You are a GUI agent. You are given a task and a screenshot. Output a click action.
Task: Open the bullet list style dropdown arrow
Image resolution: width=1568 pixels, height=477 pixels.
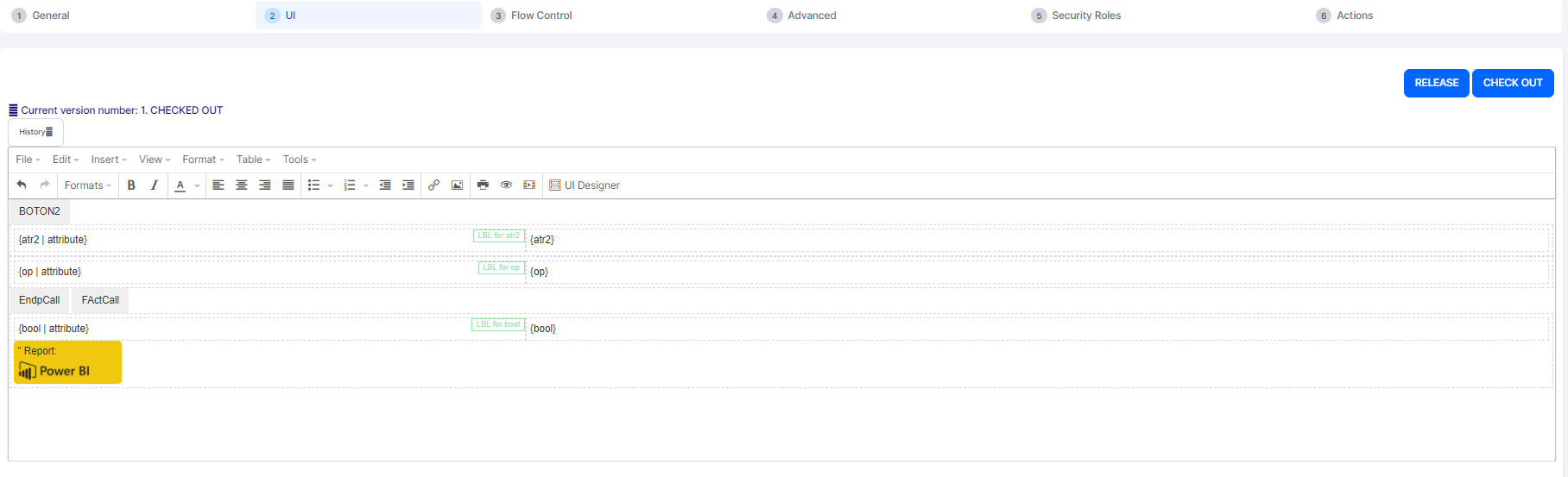coord(331,185)
